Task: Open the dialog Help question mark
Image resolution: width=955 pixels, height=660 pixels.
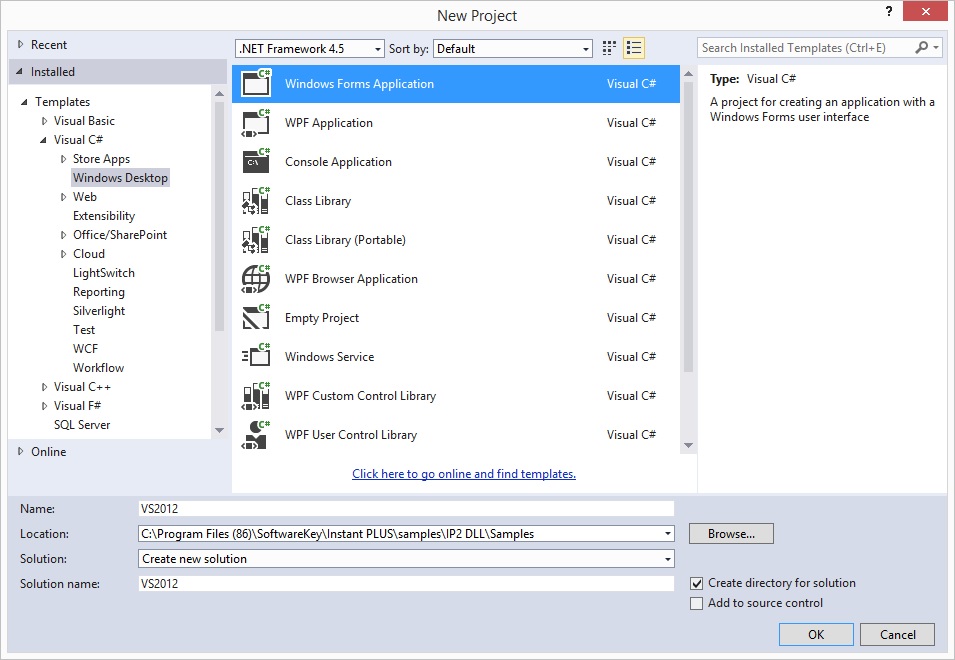Action: (x=889, y=11)
